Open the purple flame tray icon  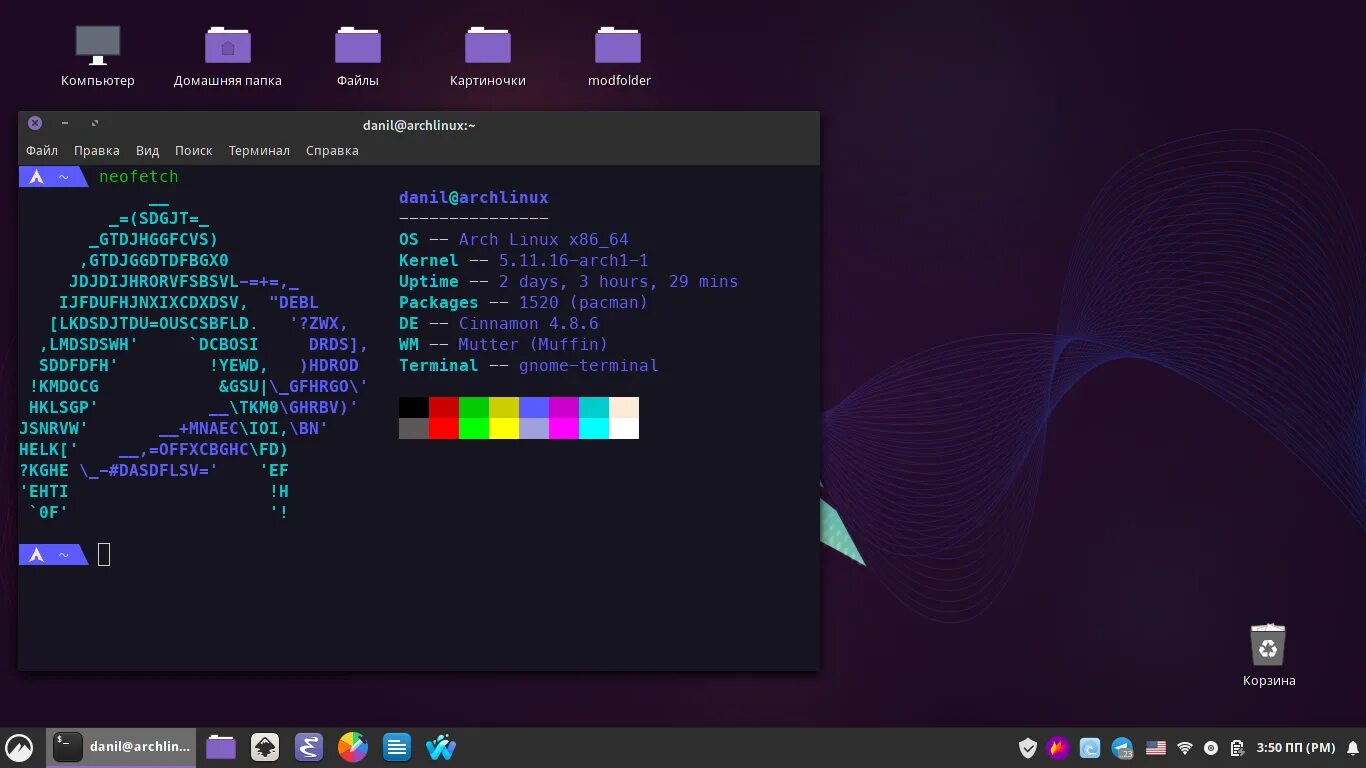coord(1058,748)
